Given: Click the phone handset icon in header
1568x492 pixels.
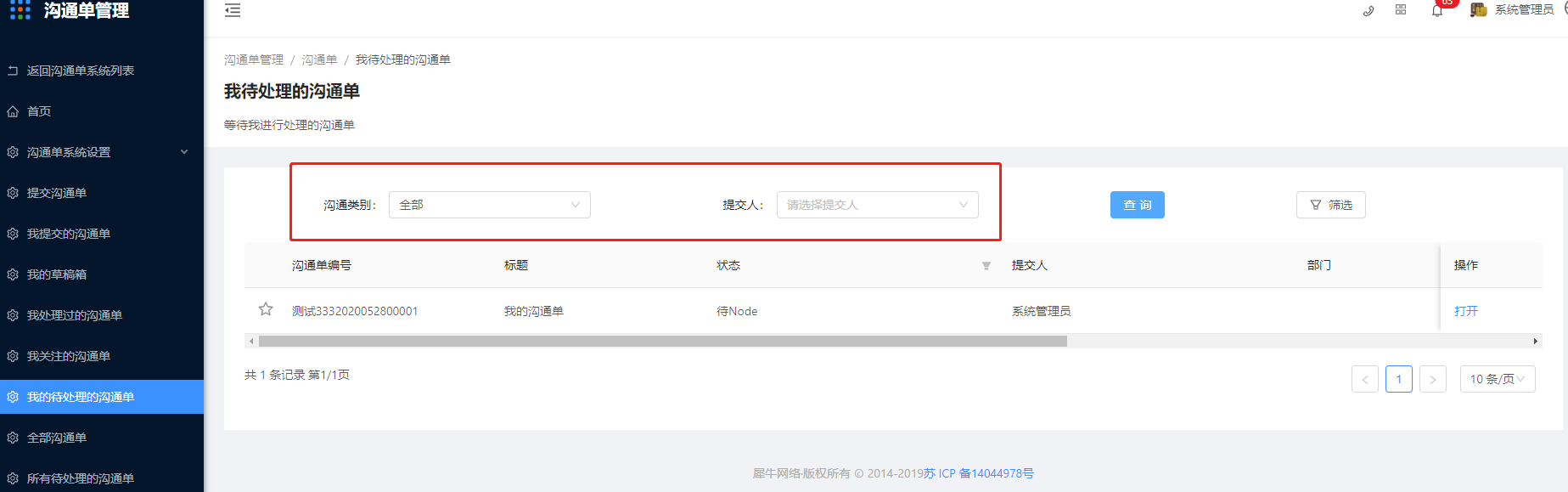Looking at the screenshot, I should click(1368, 11).
